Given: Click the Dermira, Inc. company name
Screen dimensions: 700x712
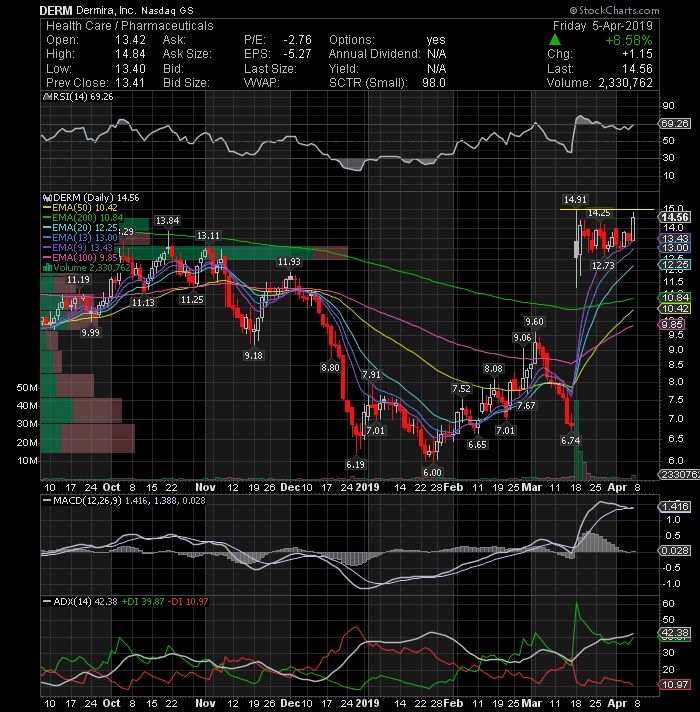Looking at the screenshot, I should click(106, 10).
